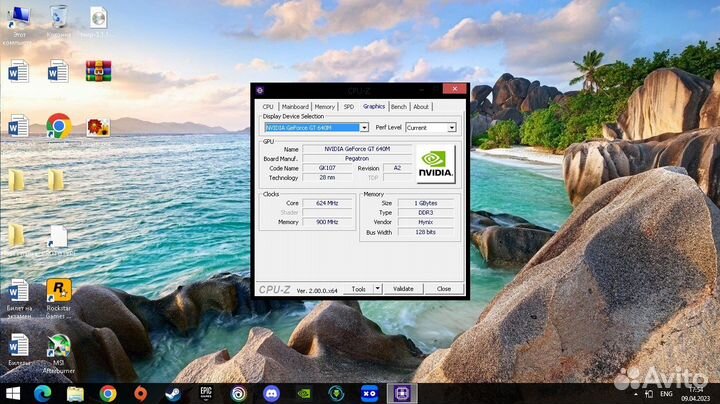Close the CPU-Z window with red X

(455, 89)
